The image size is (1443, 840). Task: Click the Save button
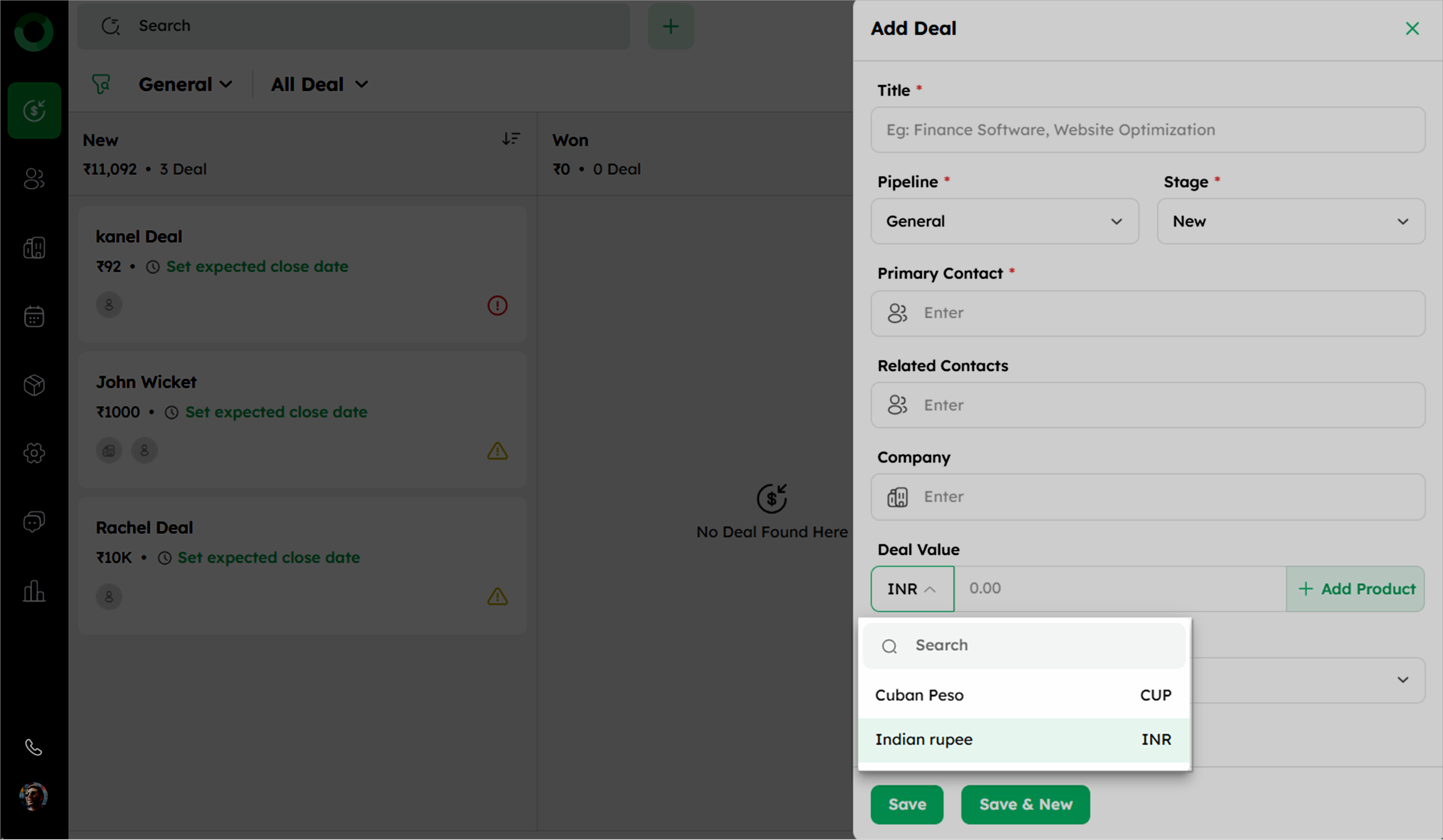point(907,804)
